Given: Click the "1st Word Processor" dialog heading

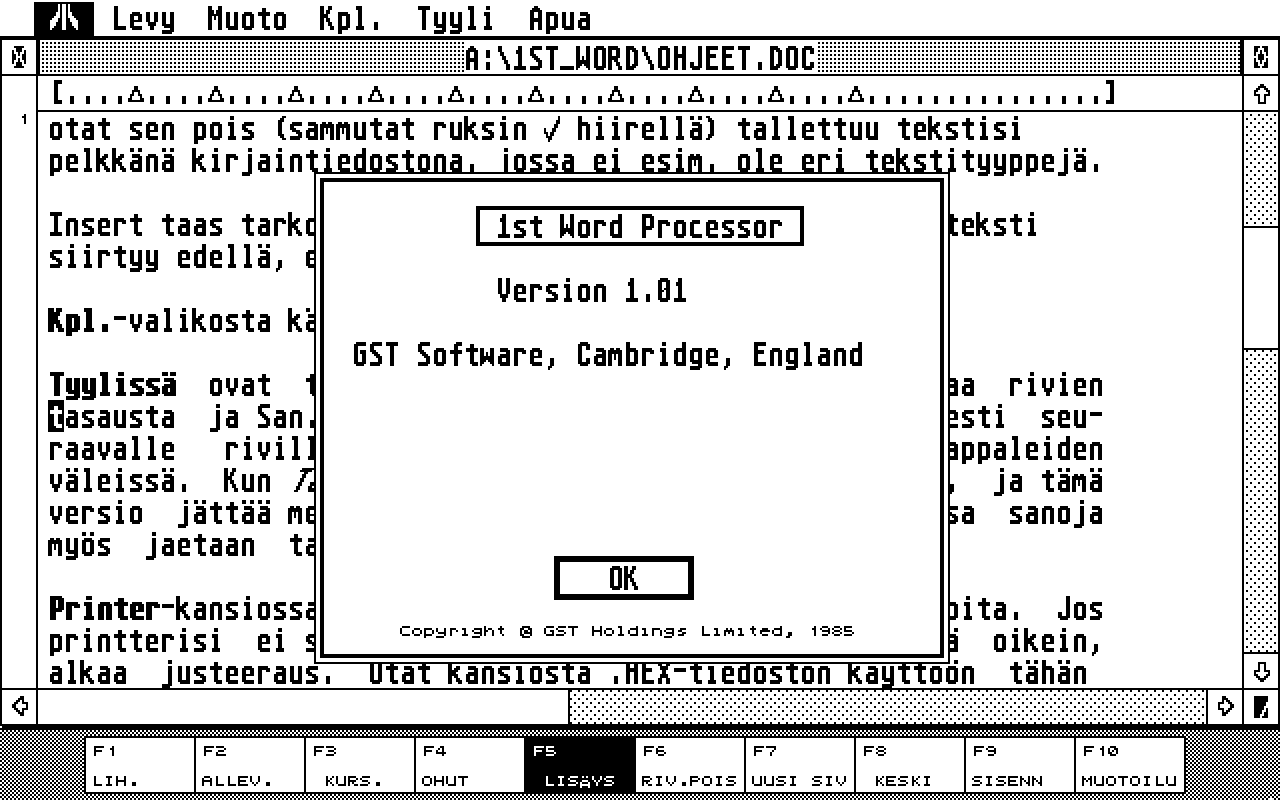Looking at the screenshot, I should coord(640,227).
